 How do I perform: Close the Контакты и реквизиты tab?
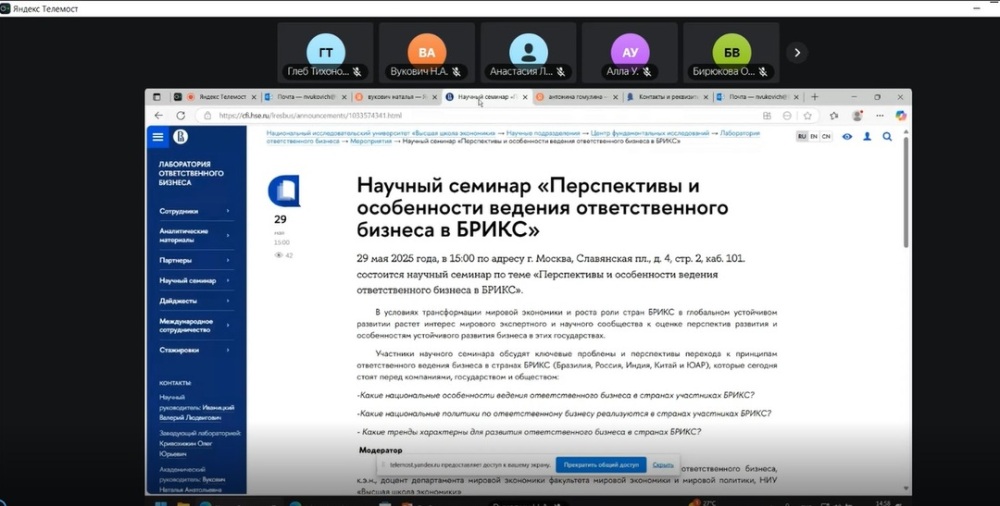tap(707, 97)
